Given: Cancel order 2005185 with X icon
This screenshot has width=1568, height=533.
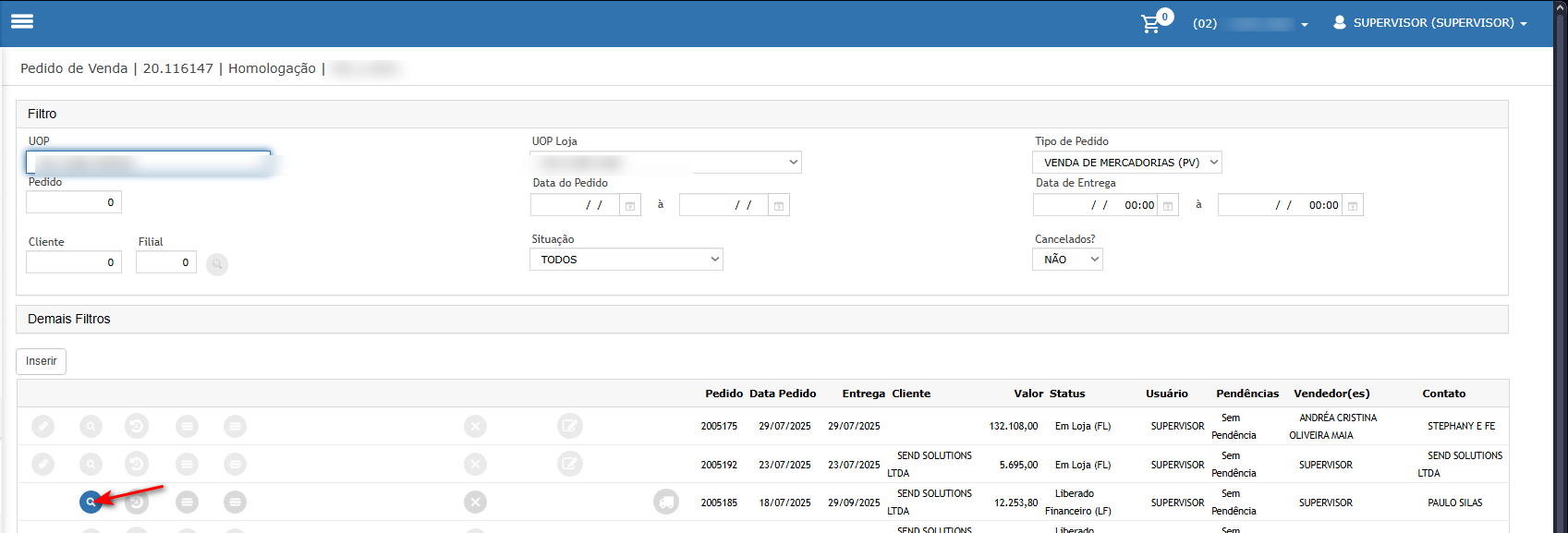Looking at the screenshot, I should (475, 502).
